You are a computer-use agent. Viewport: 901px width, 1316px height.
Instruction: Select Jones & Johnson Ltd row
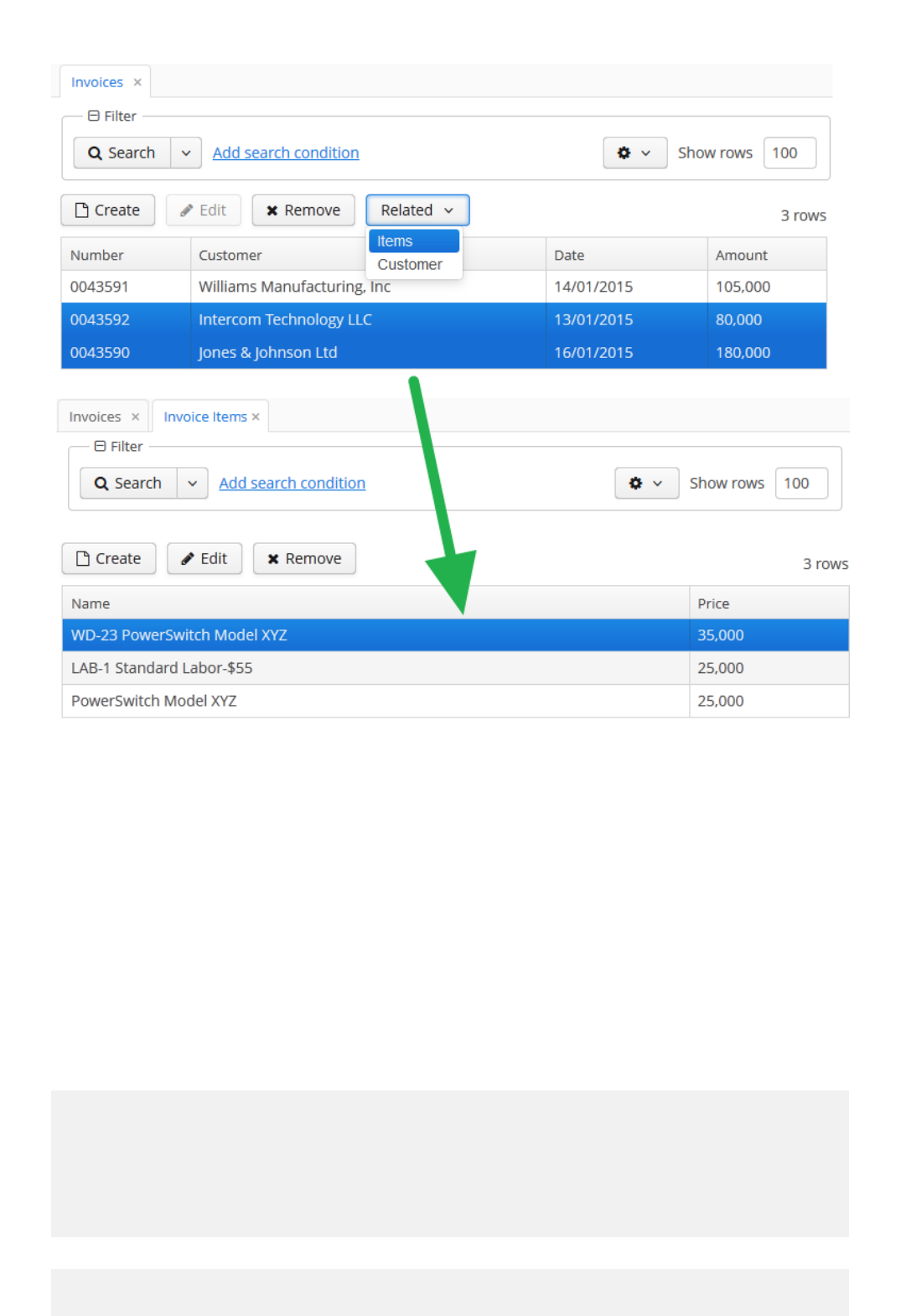443,352
